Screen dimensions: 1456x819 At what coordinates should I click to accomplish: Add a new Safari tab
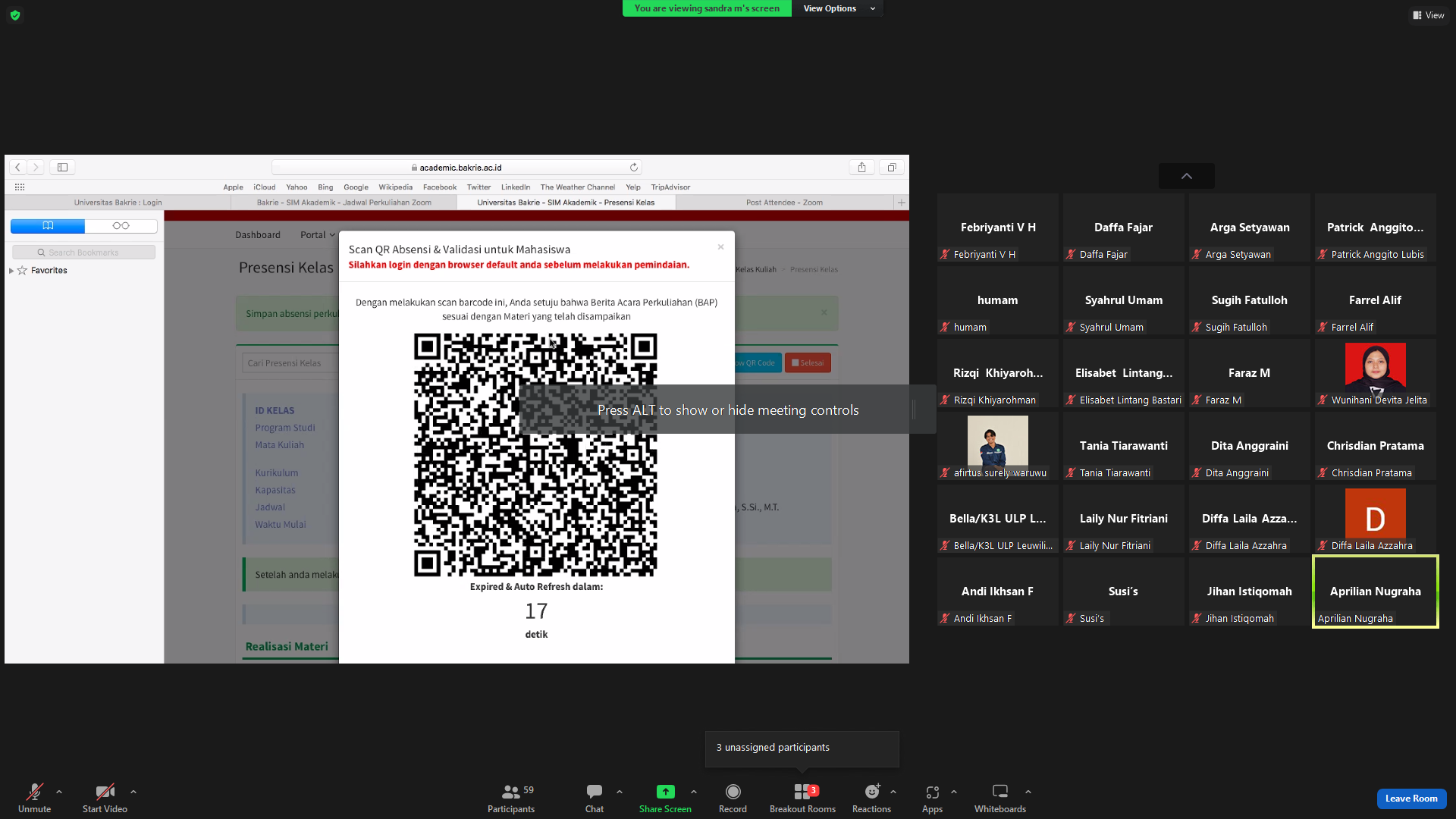click(902, 202)
